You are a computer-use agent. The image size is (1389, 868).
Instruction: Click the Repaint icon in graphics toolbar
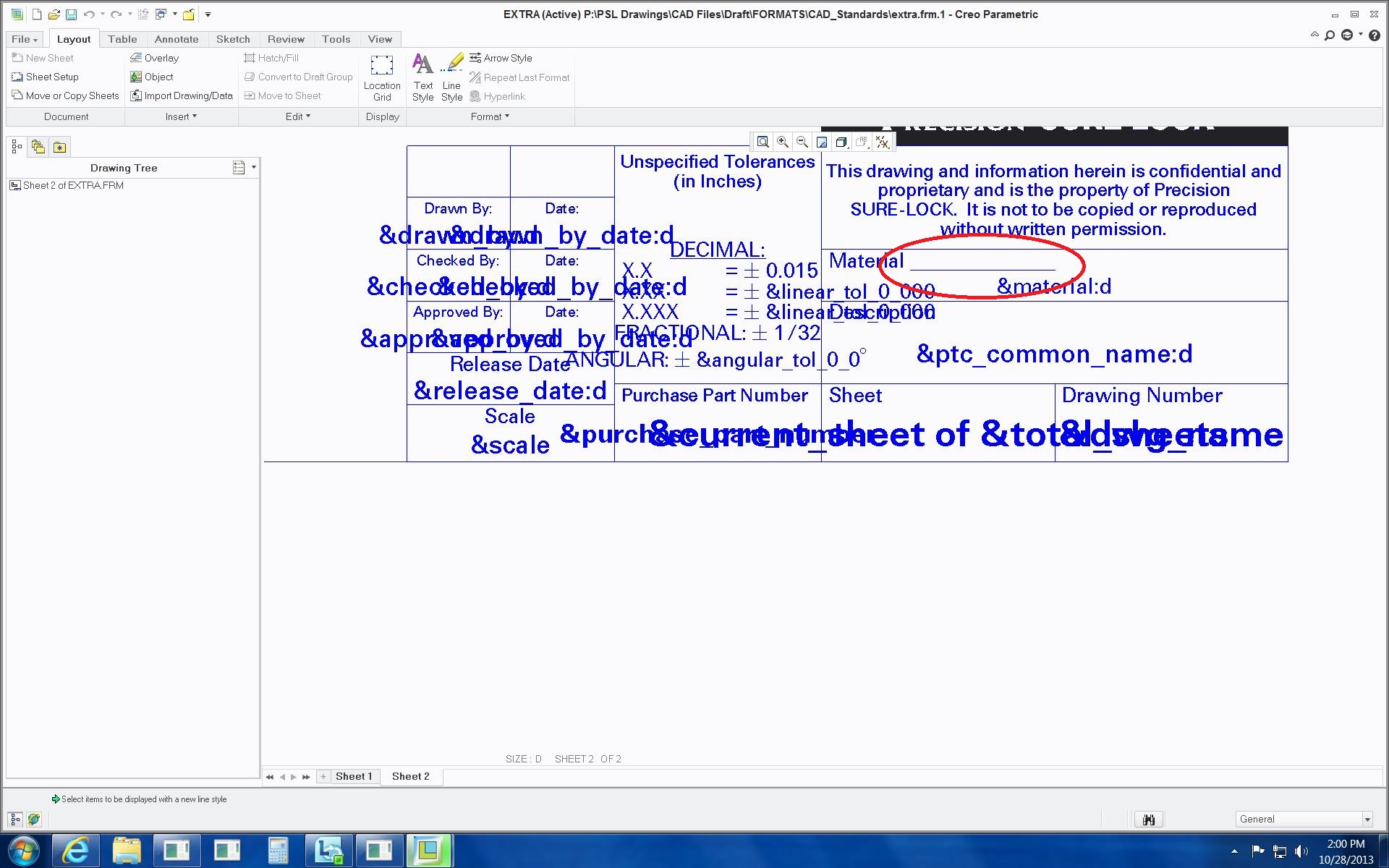tap(822, 142)
